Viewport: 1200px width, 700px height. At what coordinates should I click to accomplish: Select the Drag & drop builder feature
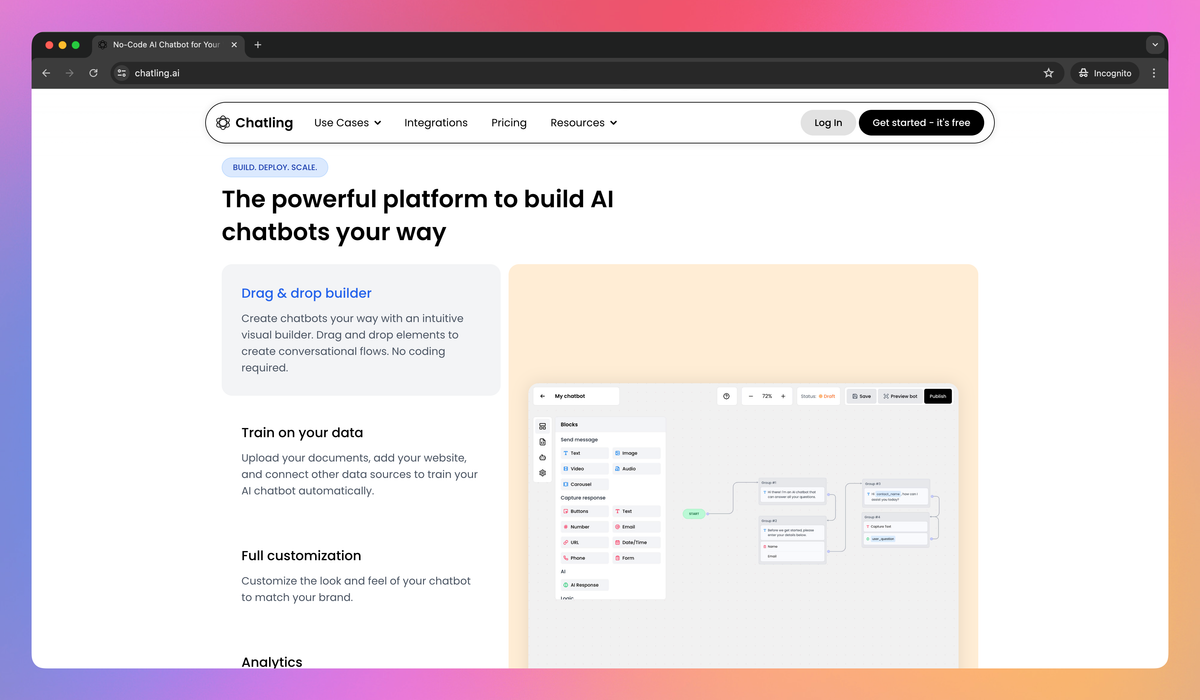pos(361,330)
